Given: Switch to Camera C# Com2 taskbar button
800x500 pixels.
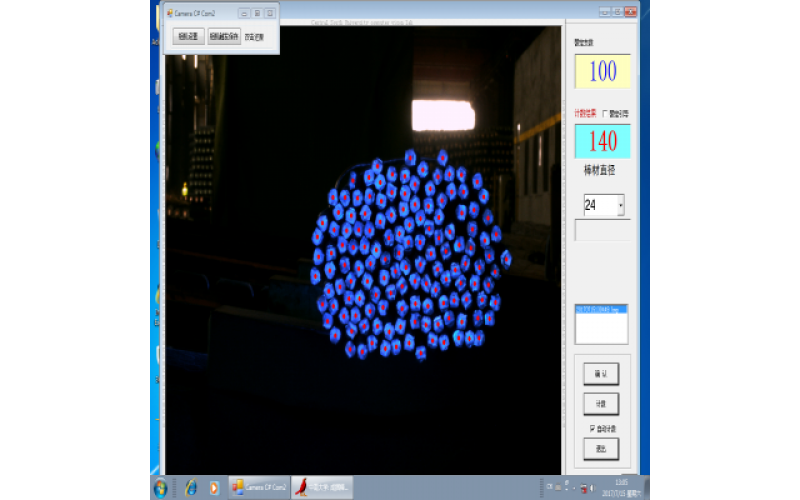Looking at the screenshot, I should 259,488.
